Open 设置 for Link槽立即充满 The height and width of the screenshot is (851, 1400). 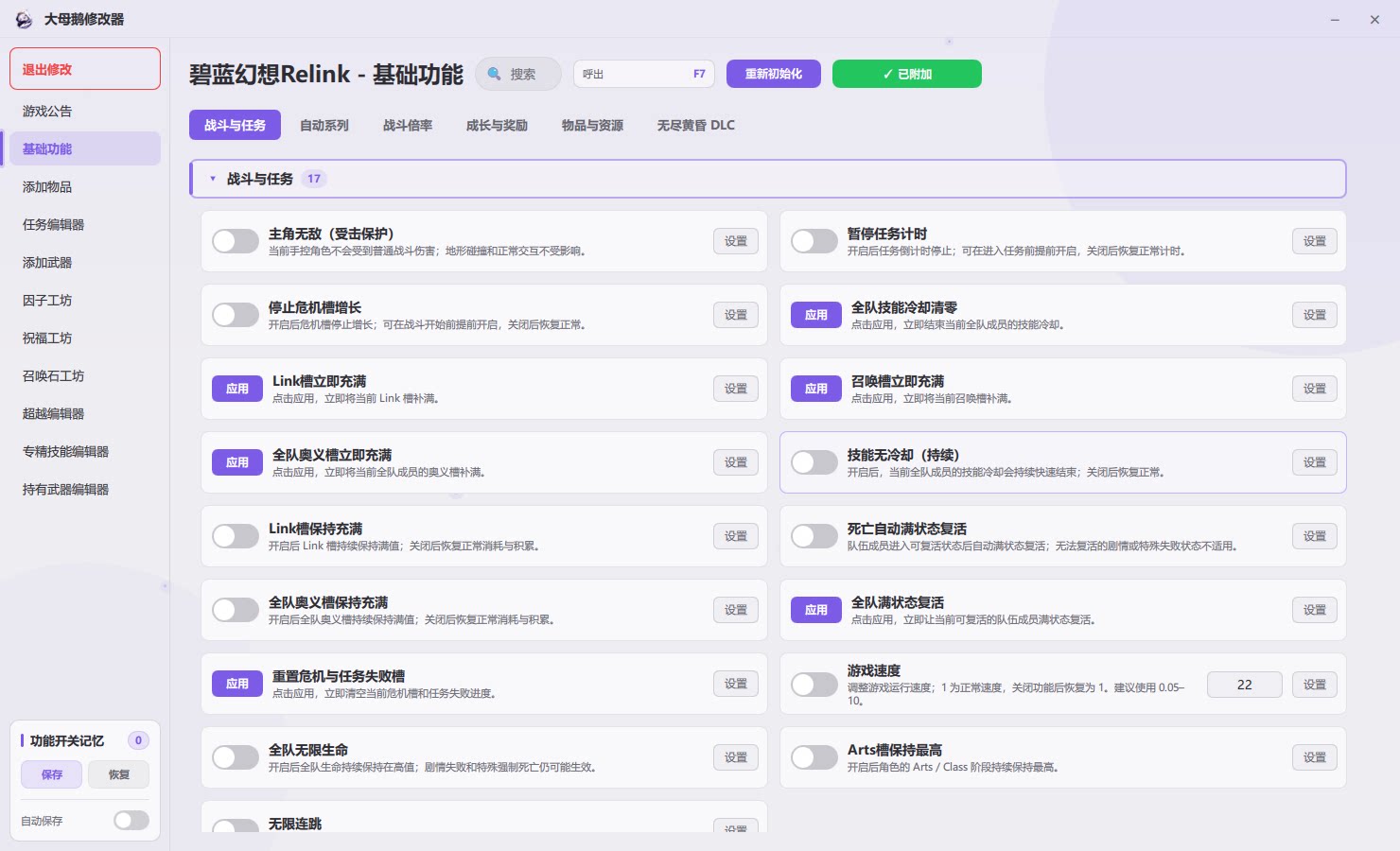(736, 389)
